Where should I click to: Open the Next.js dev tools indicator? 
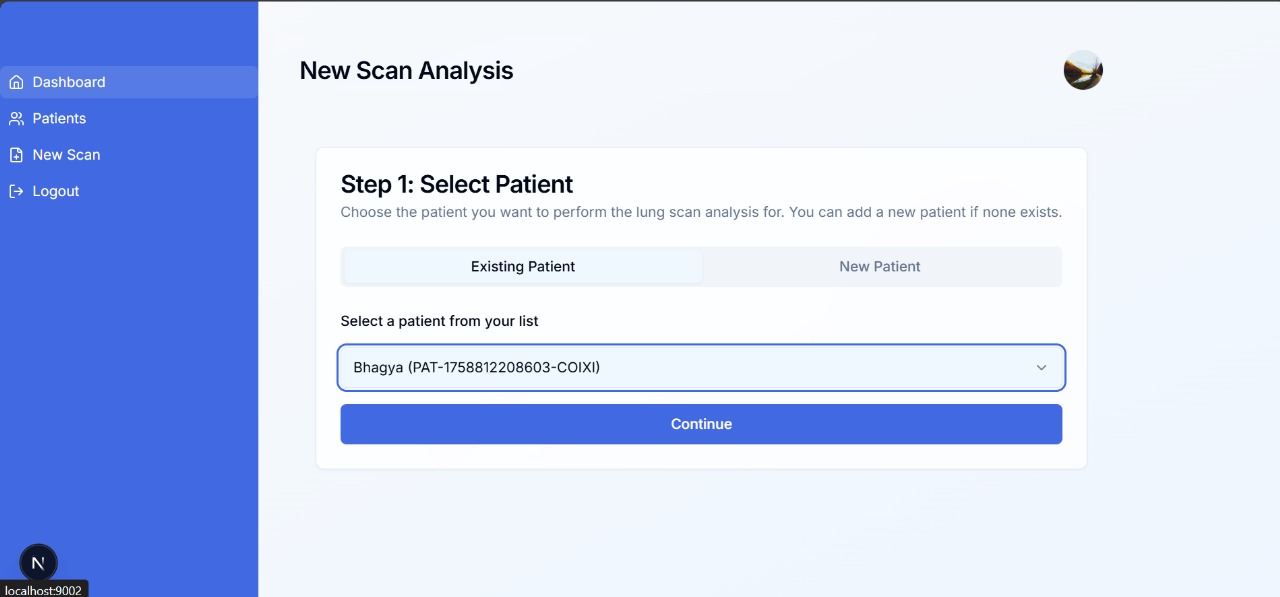[x=38, y=563]
